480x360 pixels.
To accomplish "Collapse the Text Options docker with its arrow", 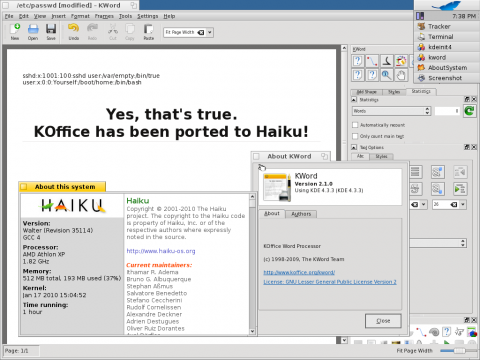I will [x=354, y=147].
